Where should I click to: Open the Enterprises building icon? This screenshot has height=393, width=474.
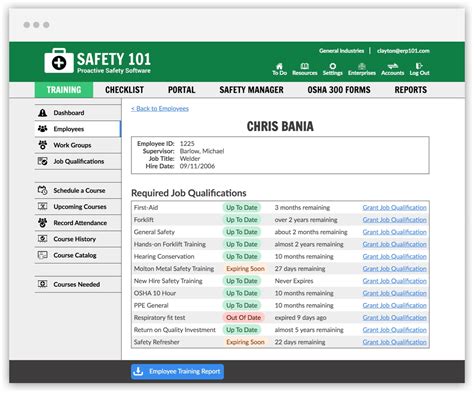(362, 66)
